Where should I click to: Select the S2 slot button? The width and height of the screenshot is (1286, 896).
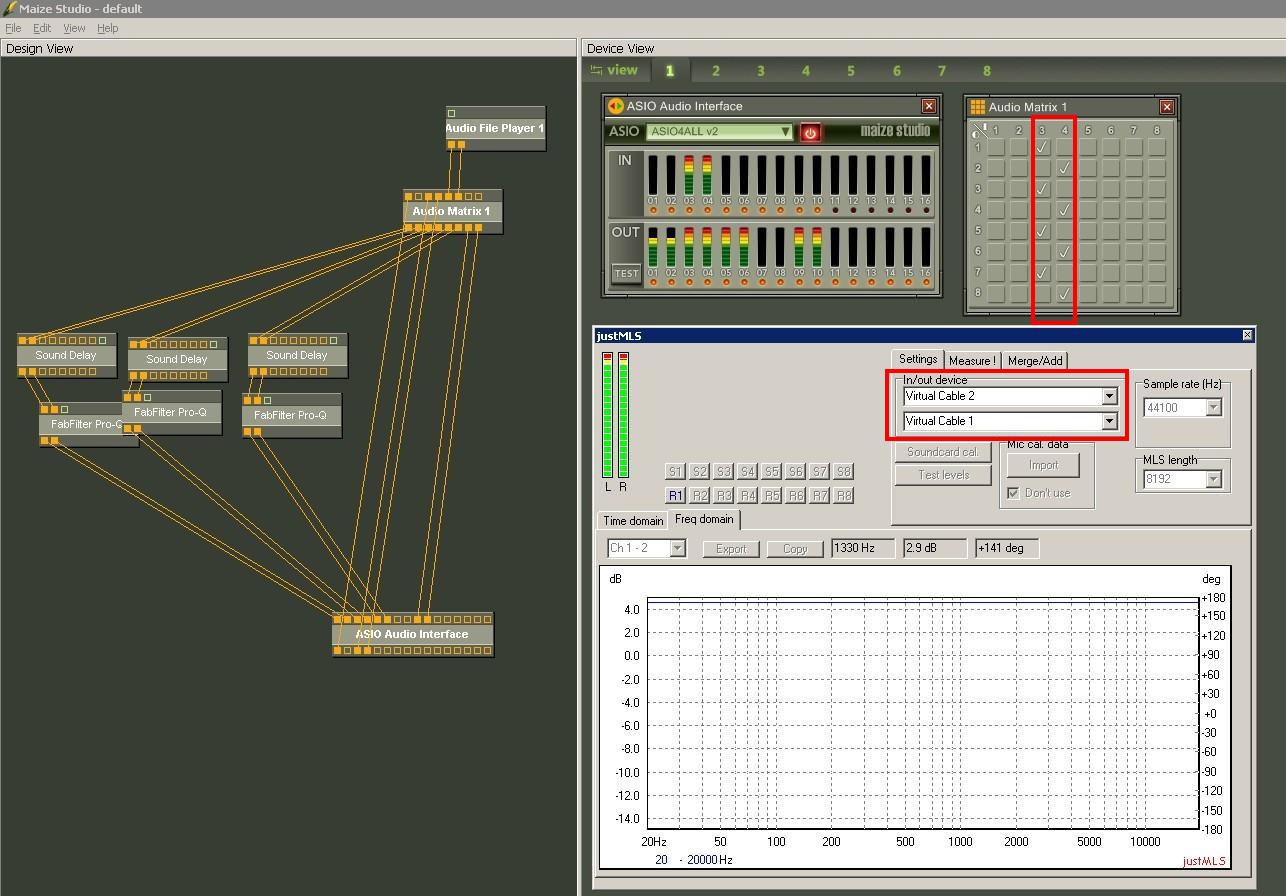pyautogui.click(x=699, y=471)
